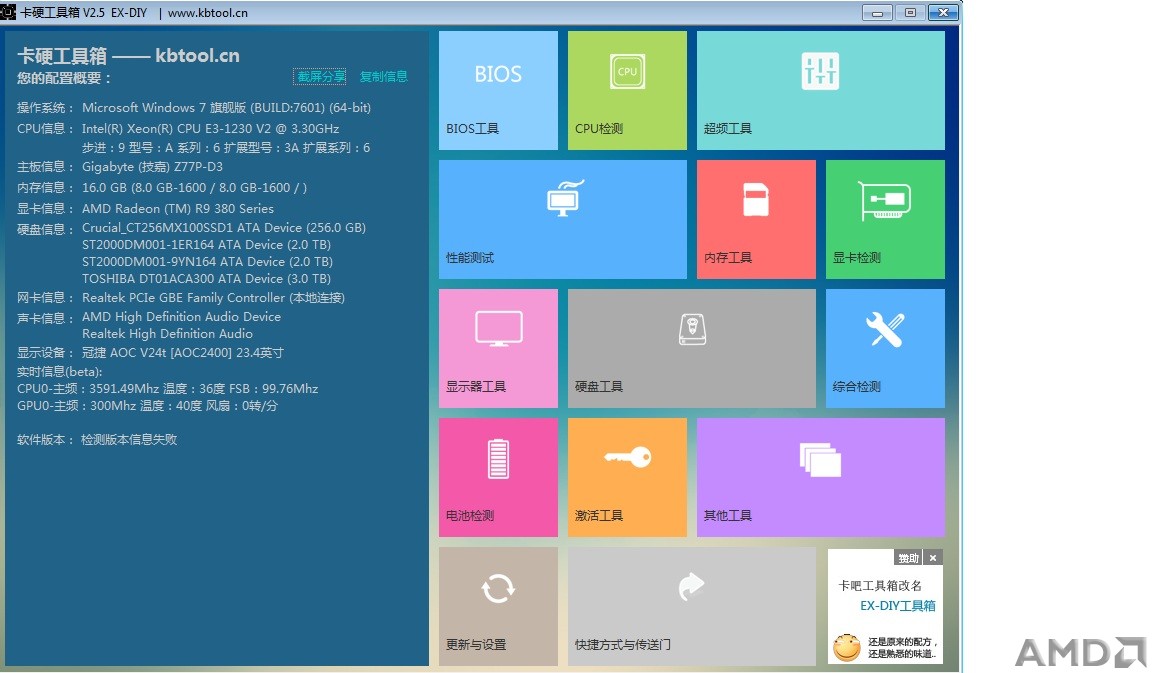Click the ST2000DM001-1ER164 ATA Device disk entry
This screenshot has height=673, width=1152.
(x=206, y=245)
